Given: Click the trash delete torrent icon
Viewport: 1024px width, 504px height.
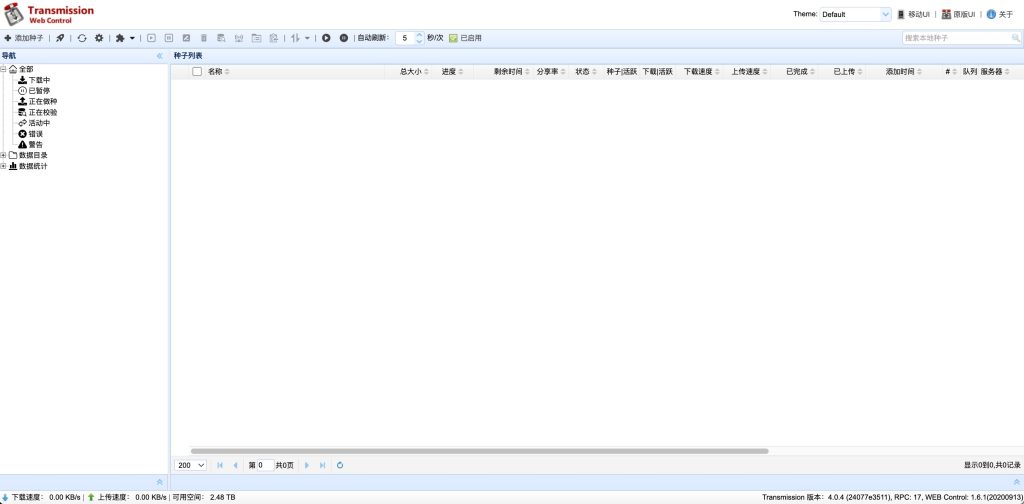Looking at the screenshot, I should click(x=204, y=39).
